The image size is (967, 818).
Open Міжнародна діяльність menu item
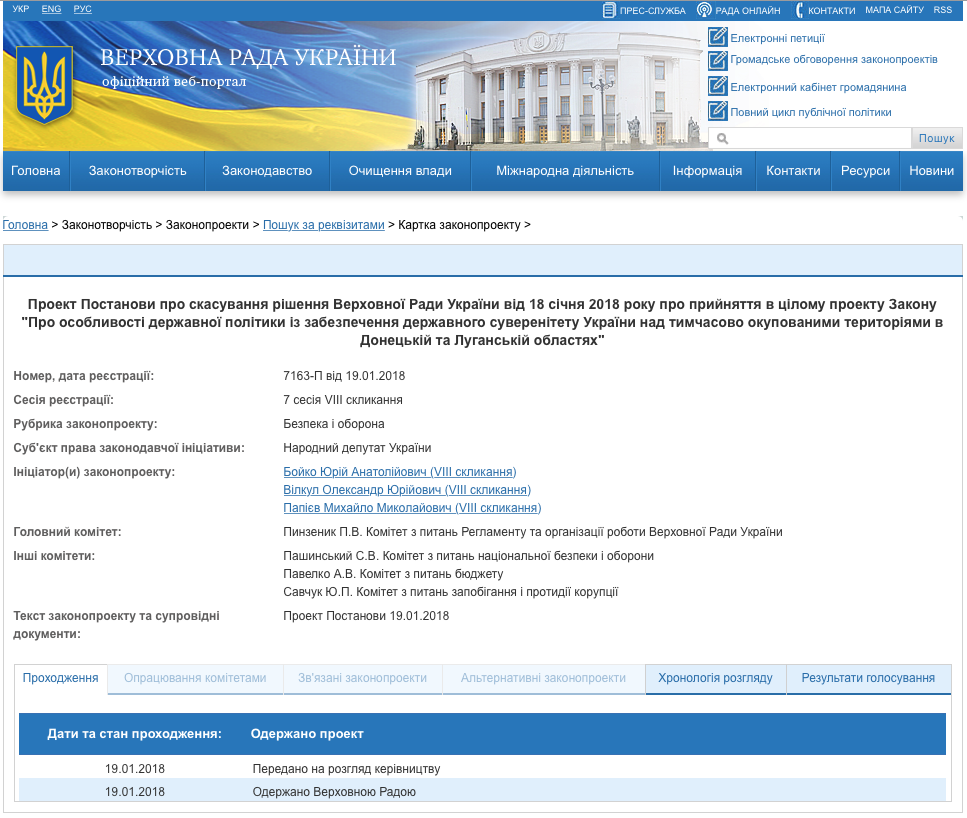click(565, 171)
